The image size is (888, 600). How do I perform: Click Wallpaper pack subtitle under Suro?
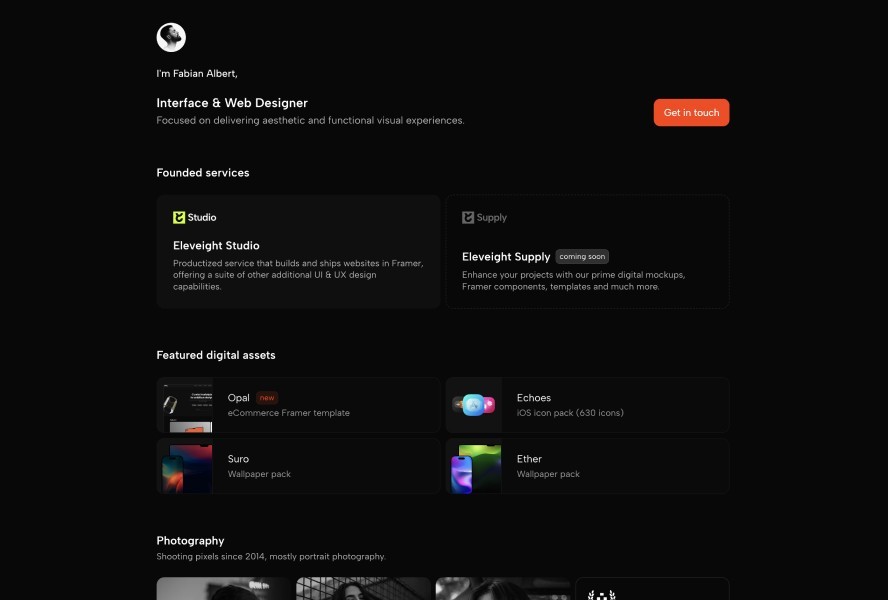click(259, 474)
